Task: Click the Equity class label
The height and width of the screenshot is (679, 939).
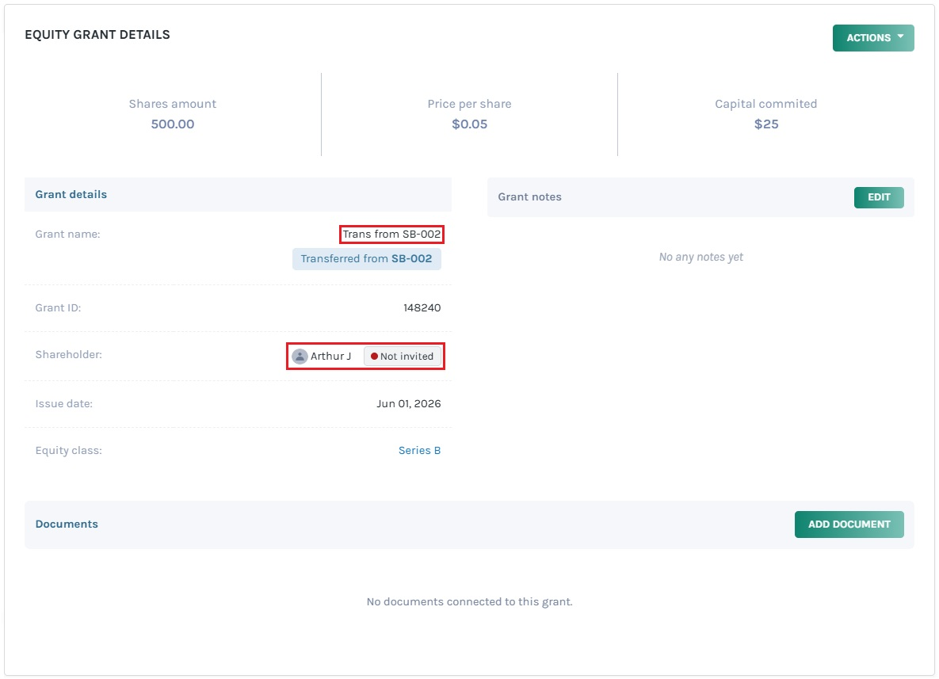Action: (69, 450)
